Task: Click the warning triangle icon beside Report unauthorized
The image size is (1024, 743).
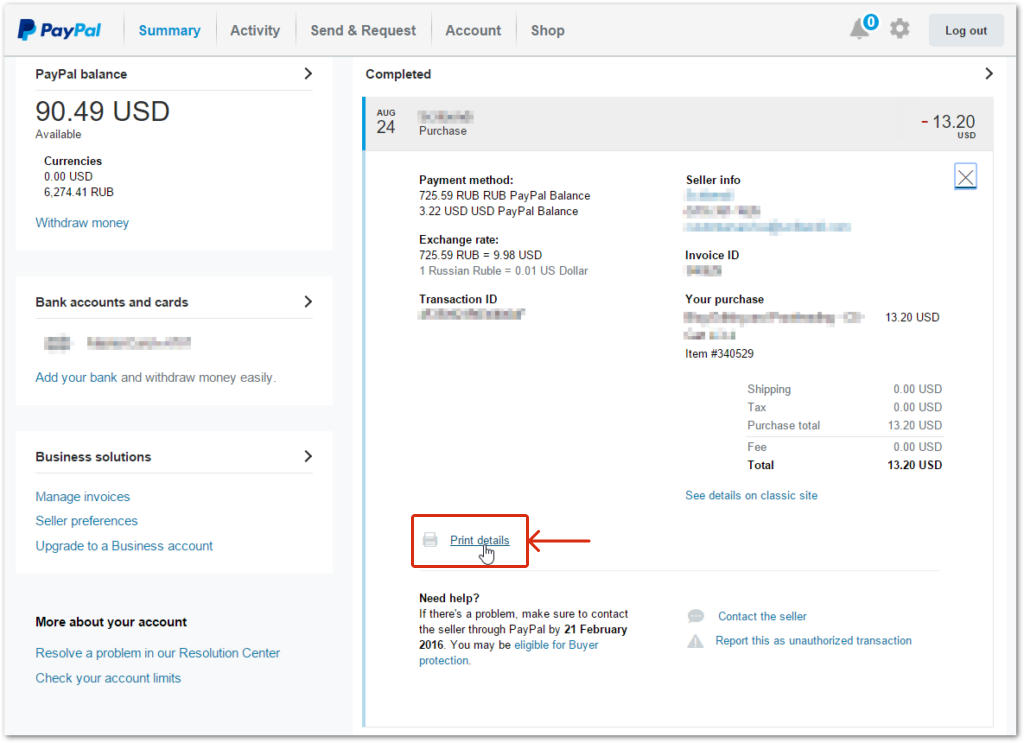Action: 696,641
